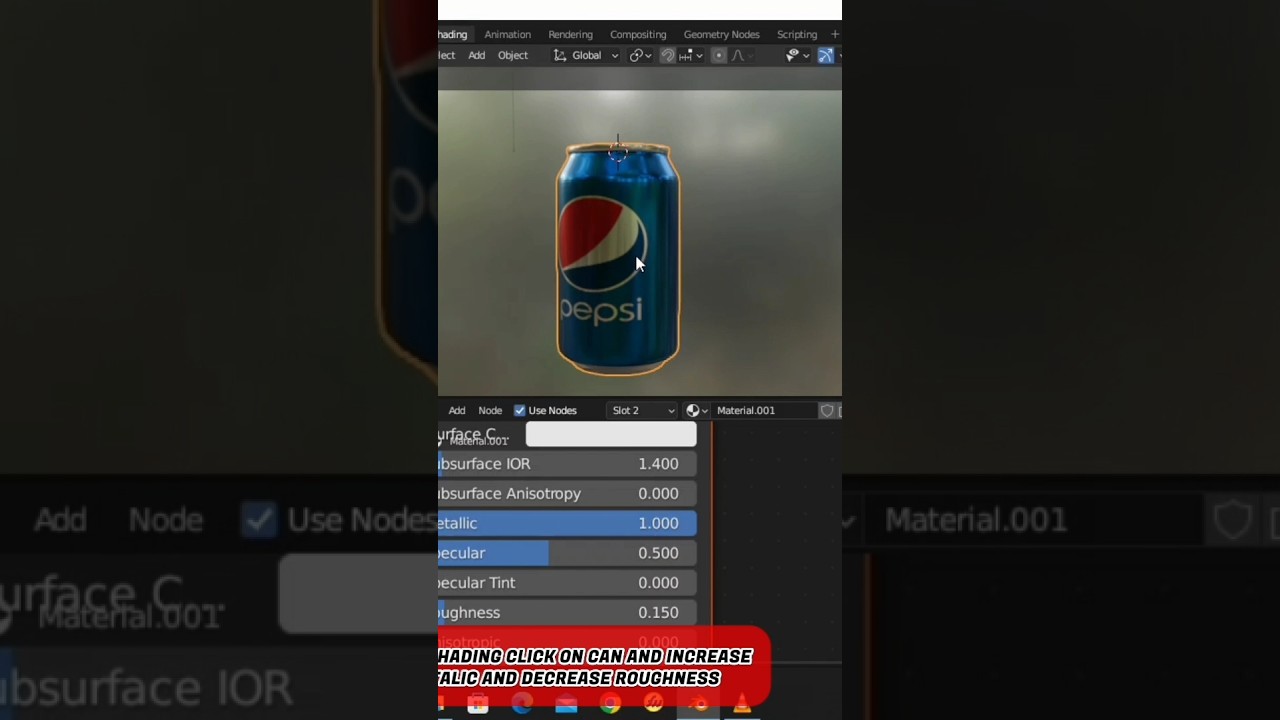Click the Specular Tint 0.000 slider
Screen dimensions: 1280x720
567,582
